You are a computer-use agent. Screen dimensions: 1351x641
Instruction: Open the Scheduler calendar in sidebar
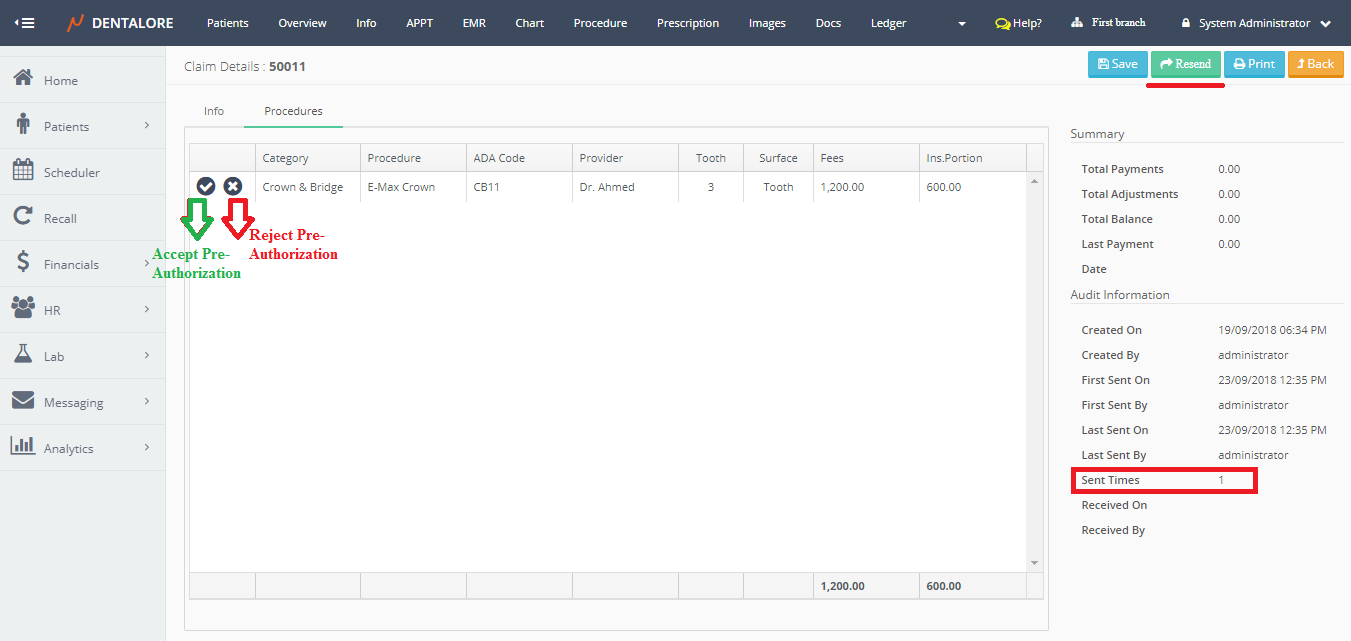coord(71,172)
